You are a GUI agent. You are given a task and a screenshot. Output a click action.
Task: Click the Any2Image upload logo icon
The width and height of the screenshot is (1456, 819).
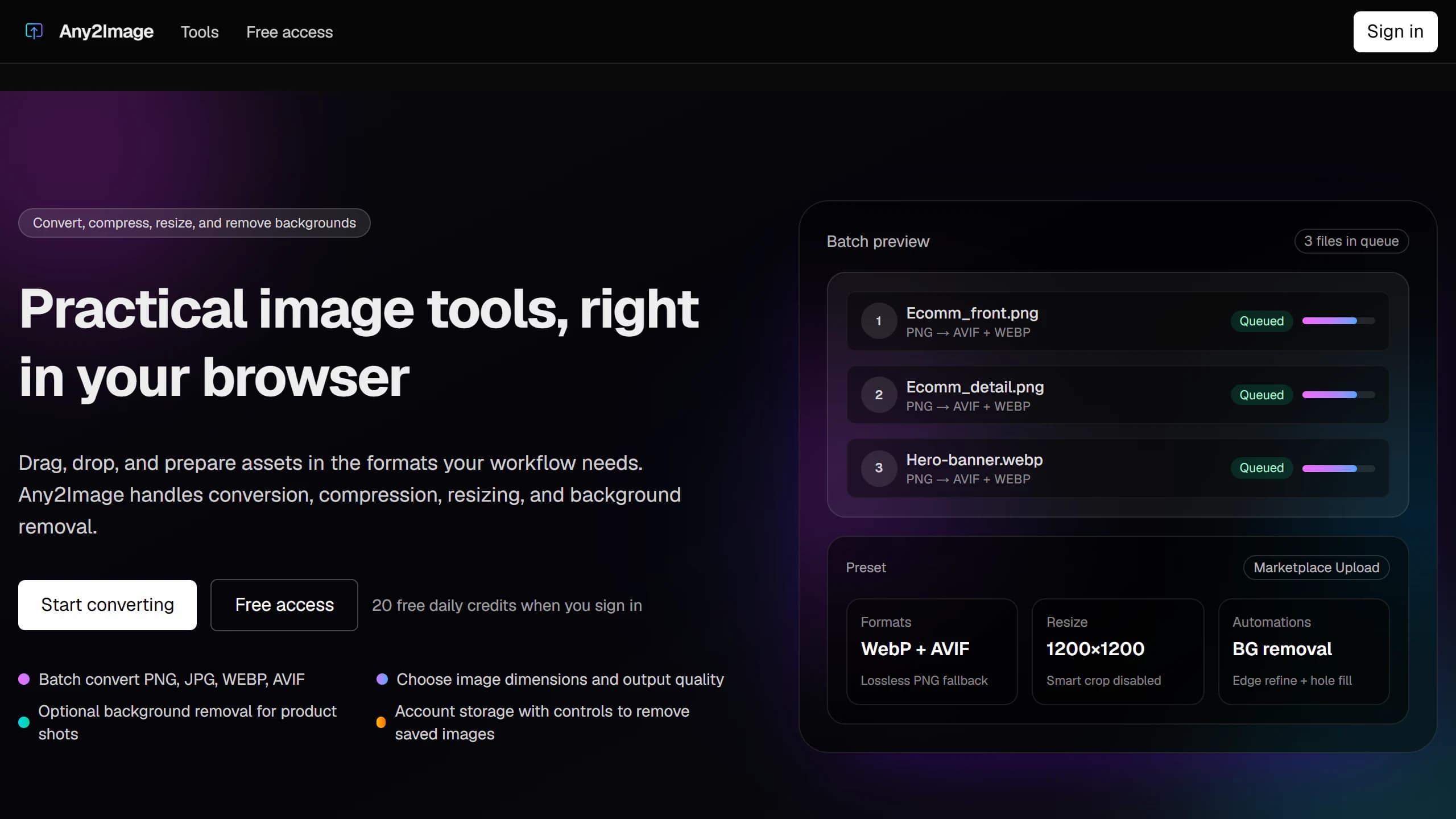34,31
